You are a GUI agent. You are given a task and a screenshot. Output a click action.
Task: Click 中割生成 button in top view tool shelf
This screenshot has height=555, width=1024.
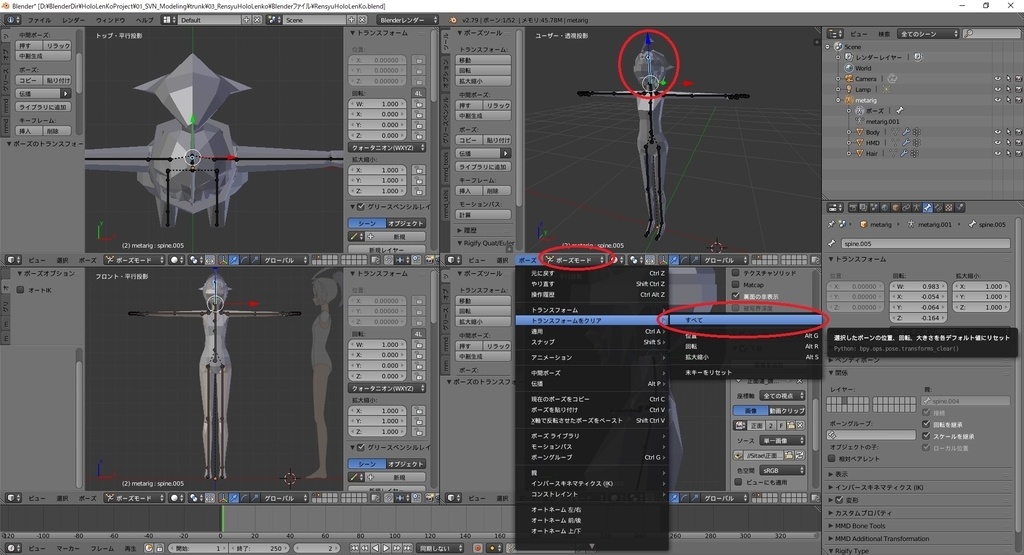44,56
